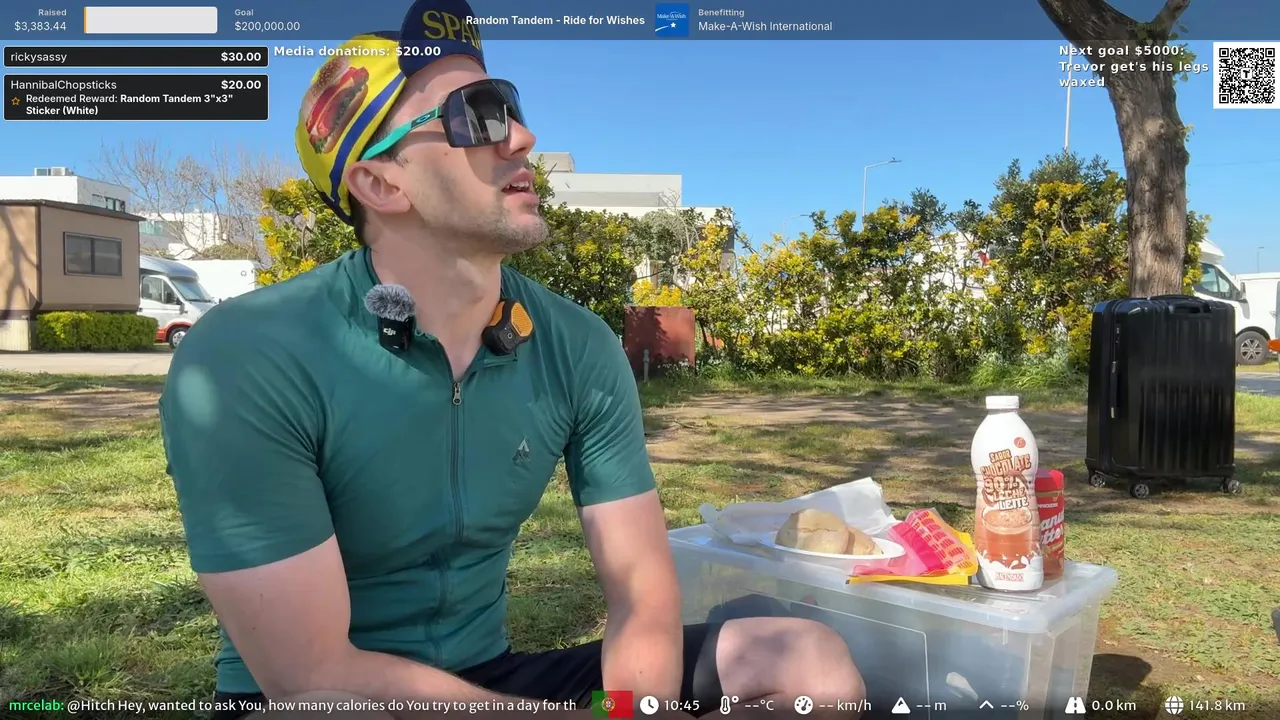Click the gradient percent chevron icon

pyautogui.click(x=986, y=705)
